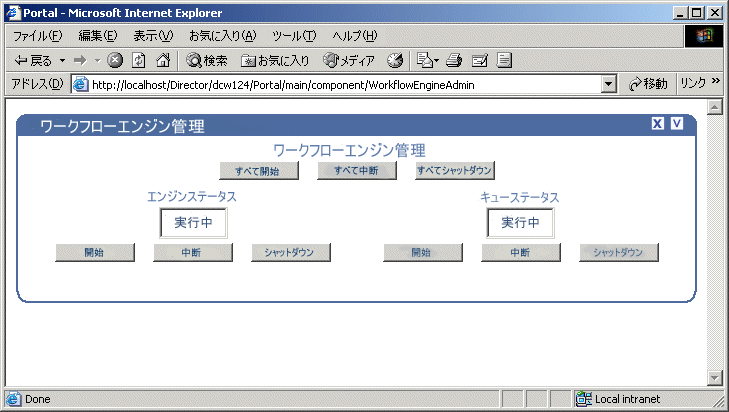
Task: Click the History clock icon
Action: [x=395, y=60]
